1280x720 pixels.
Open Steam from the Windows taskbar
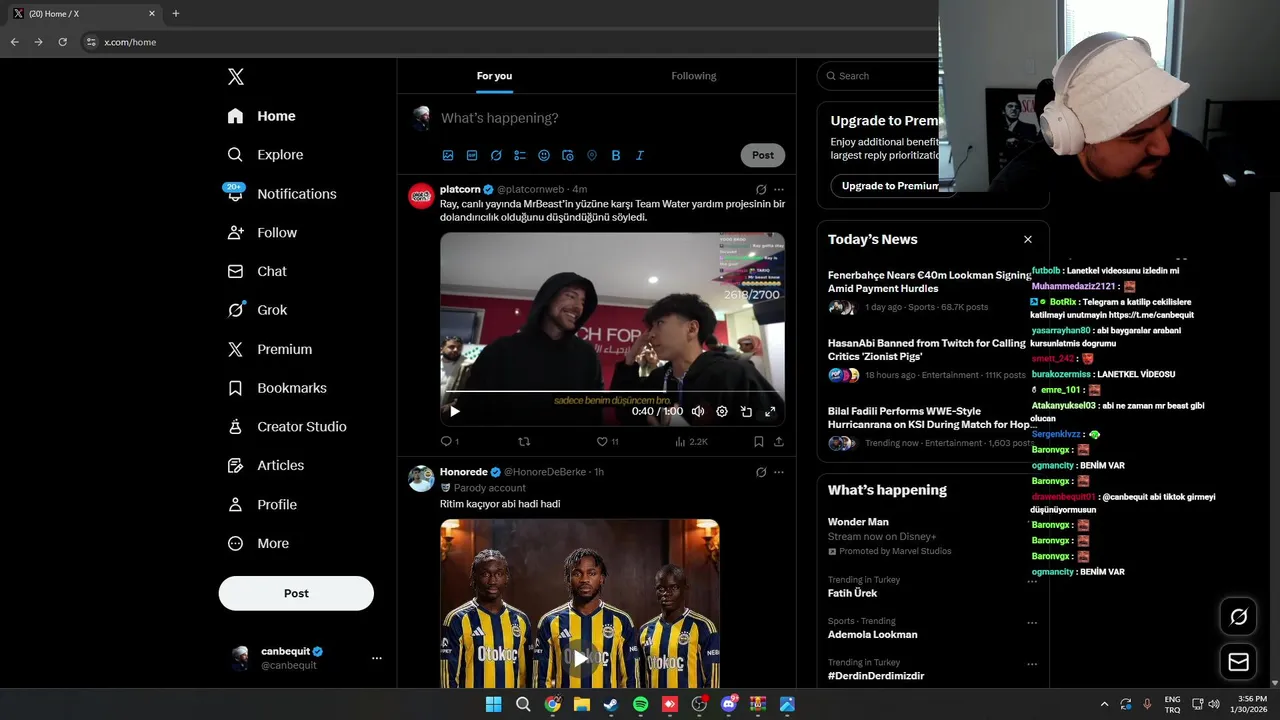(611, 704)
